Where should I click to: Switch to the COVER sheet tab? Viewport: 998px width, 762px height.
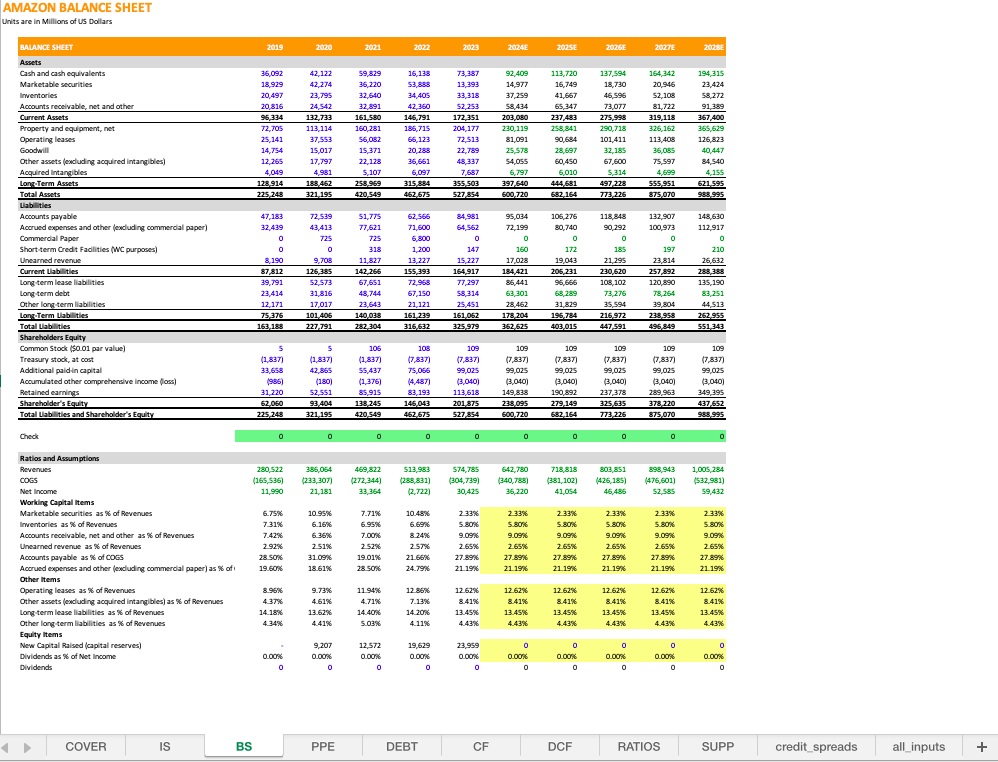point(86,746)
